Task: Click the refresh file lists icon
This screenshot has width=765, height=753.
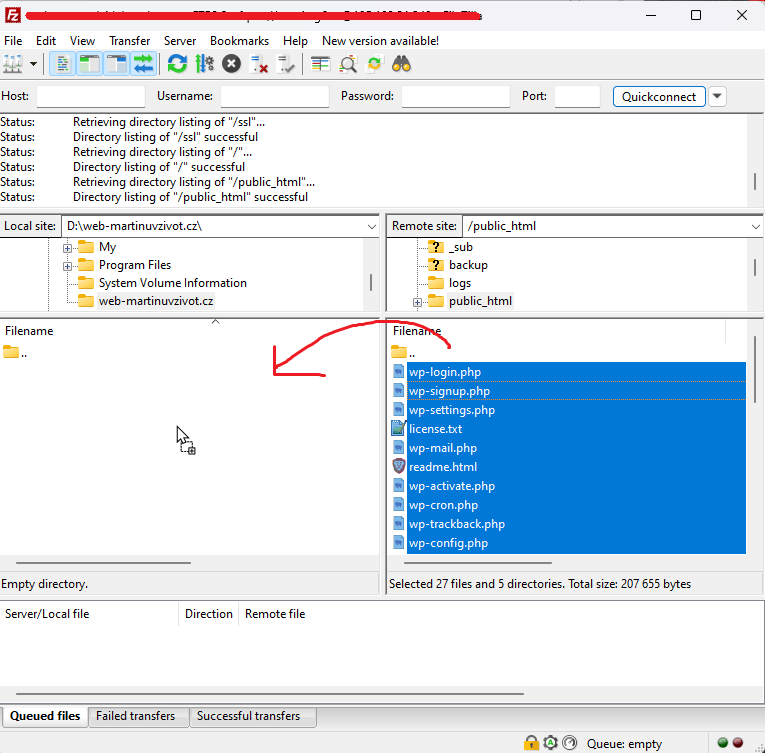Action: click(x=177, y=64)
